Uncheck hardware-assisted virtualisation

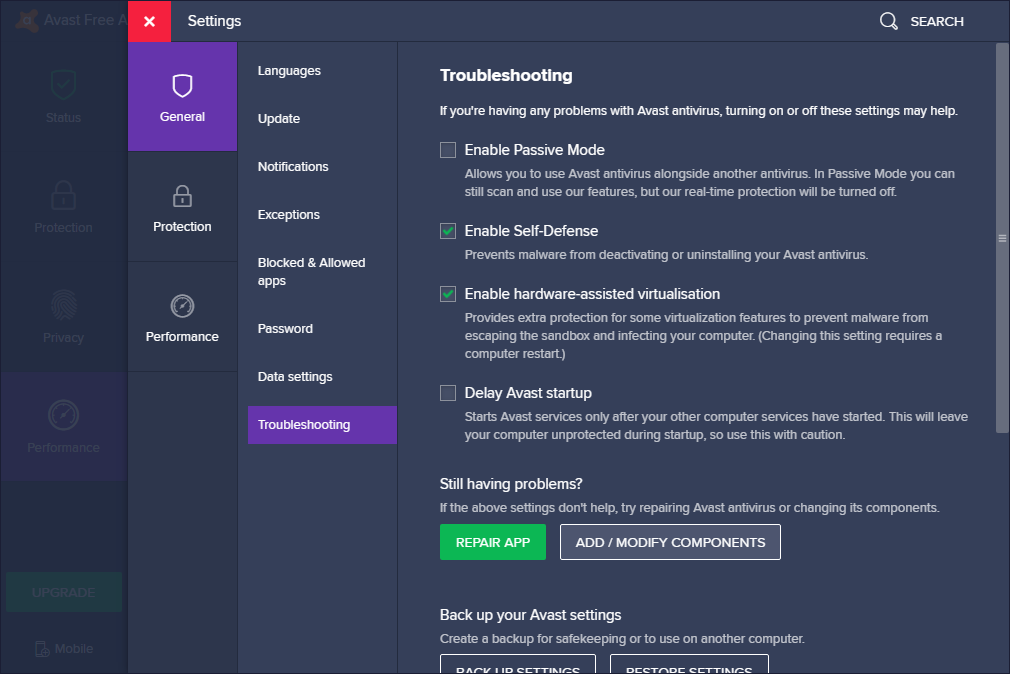coord(448,294)
